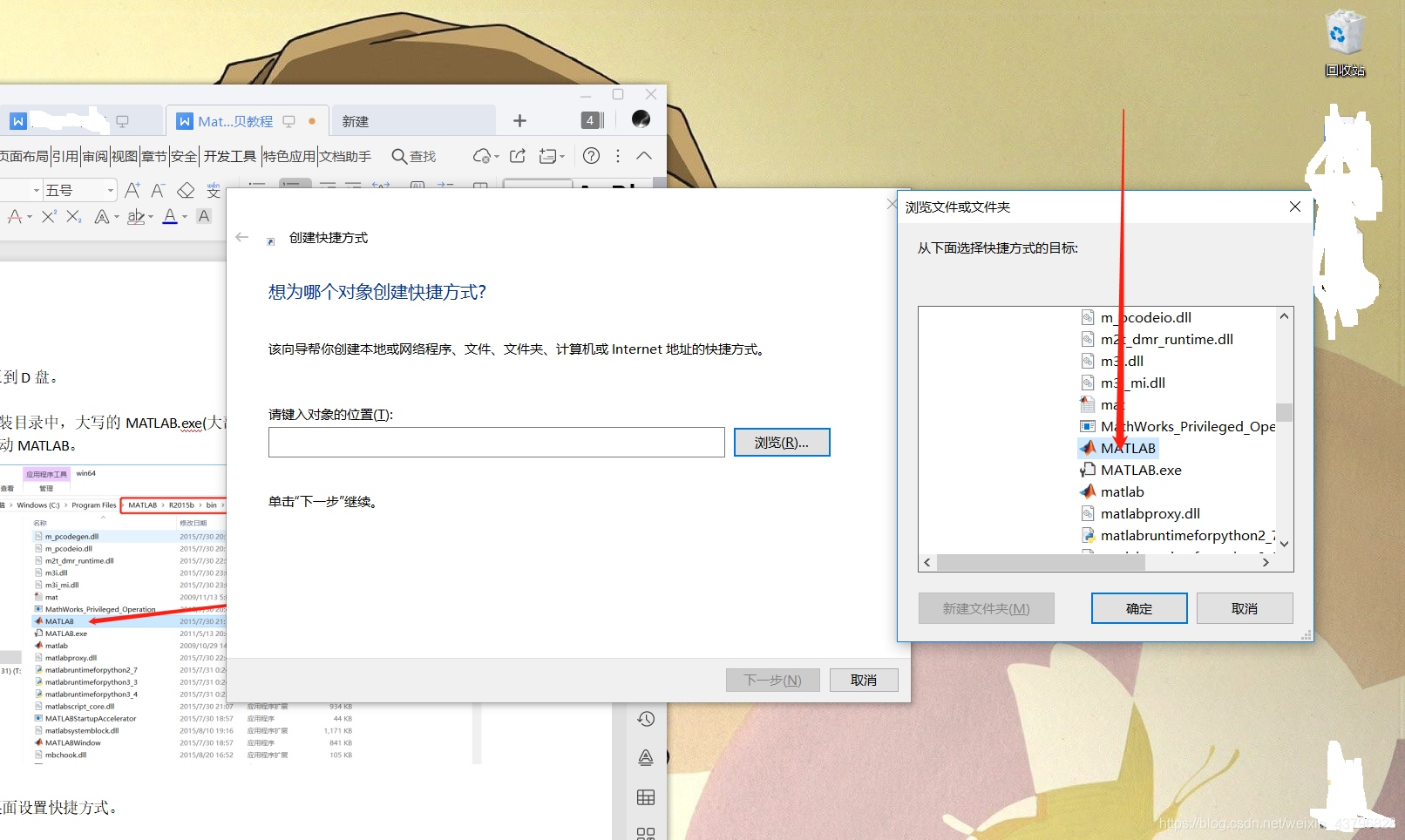Click the phonetic guide (wén) icon in WPS
The height and width of the screenshot is (840, 1405).
[214, 190]
